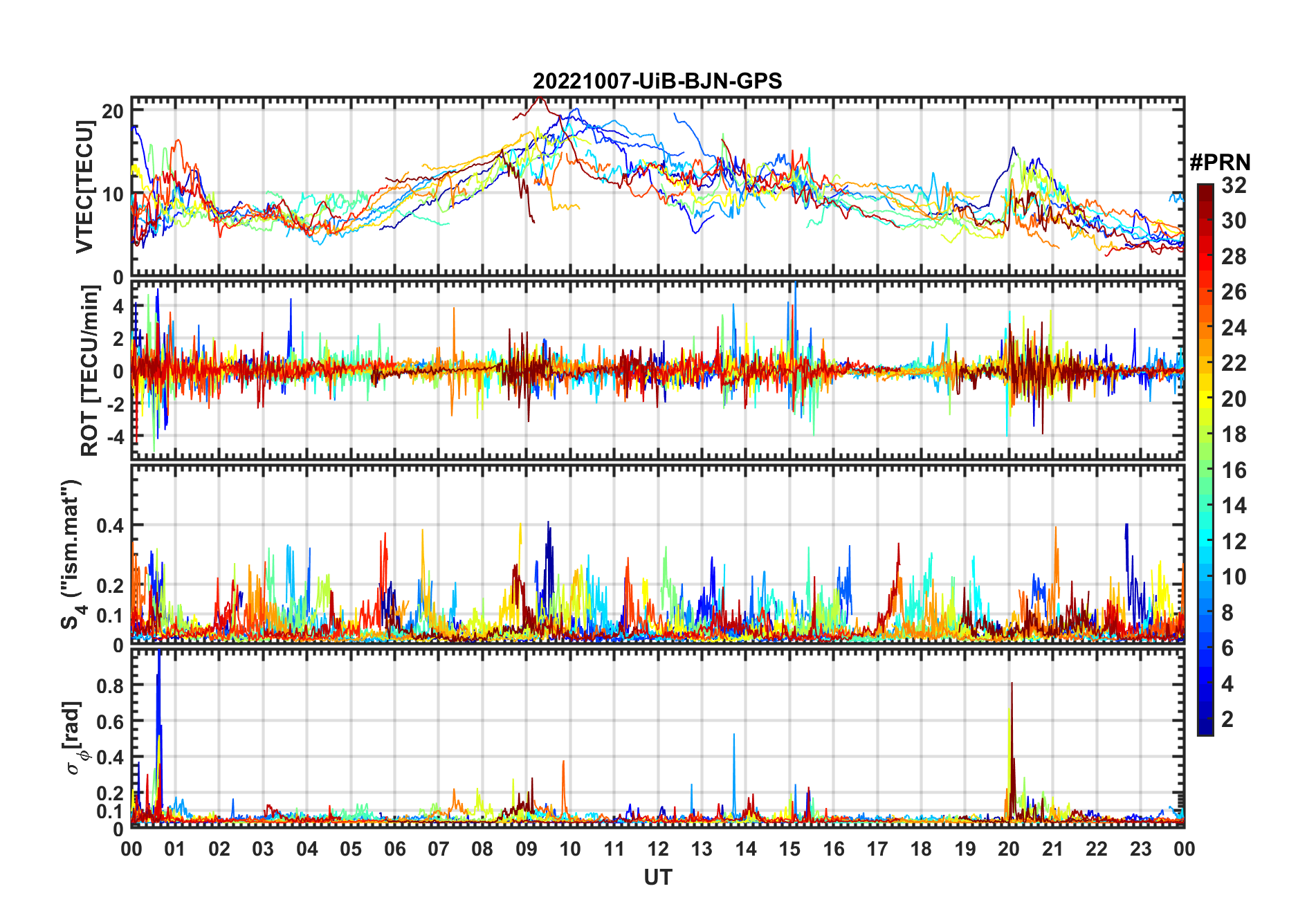This screenshot has height=920, width=1316.
Task: Click x-axis hour tick 11
Action: click(614, 849)
